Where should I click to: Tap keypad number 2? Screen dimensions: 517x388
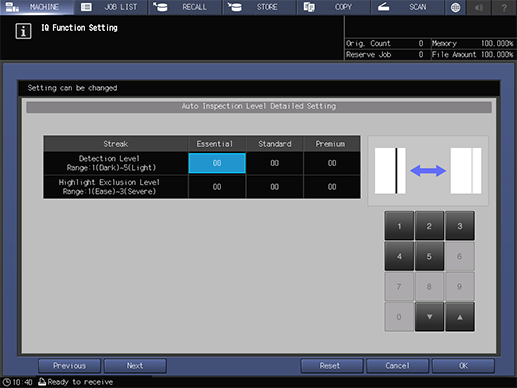(429, 226)
